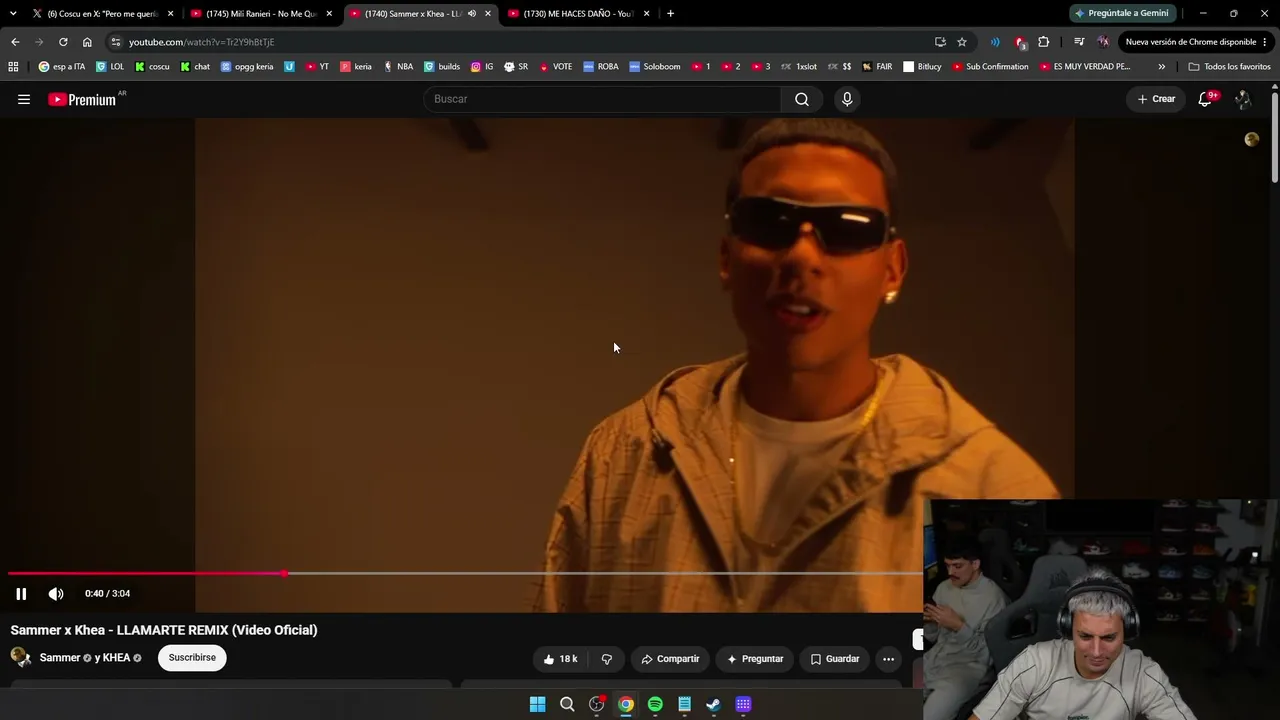Select the Sammer x Khea tab
The width and height of the screenshot is (1280, 720).
click(x=420, y=13)
